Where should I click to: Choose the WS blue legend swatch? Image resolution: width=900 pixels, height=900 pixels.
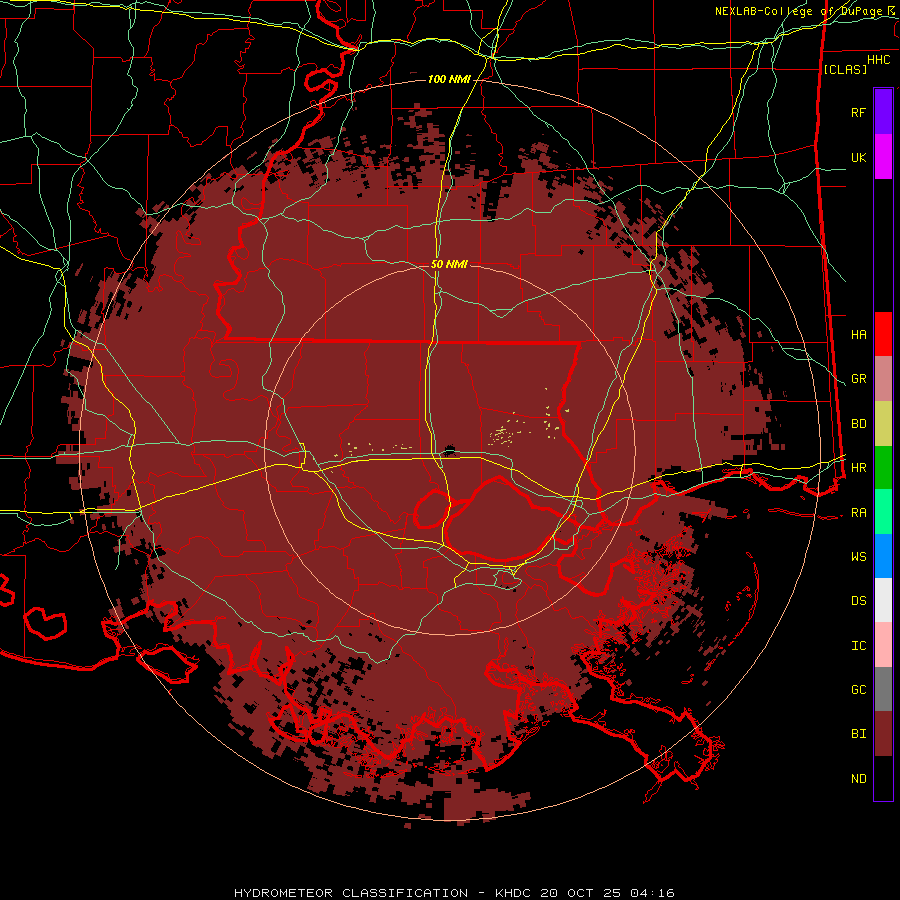click(883, 556)
